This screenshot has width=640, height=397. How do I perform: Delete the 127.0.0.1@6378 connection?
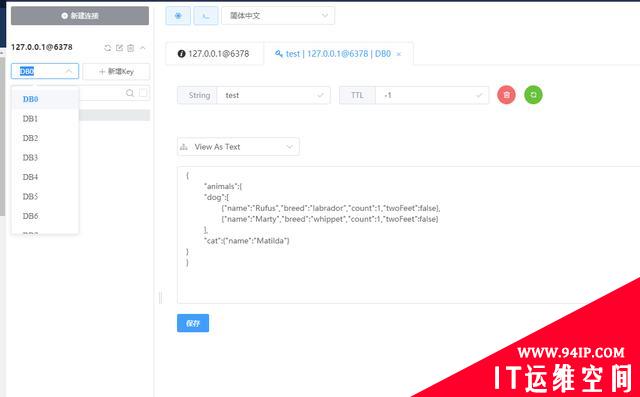(x=131, y=48)
